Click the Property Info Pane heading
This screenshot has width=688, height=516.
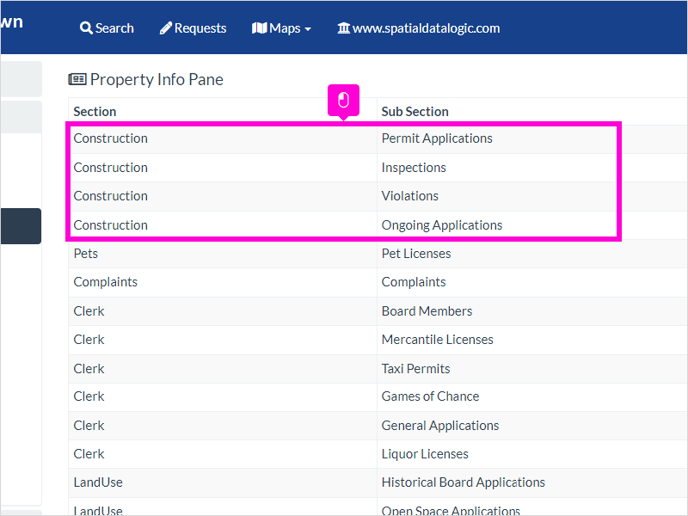click(x=157, y=79)
